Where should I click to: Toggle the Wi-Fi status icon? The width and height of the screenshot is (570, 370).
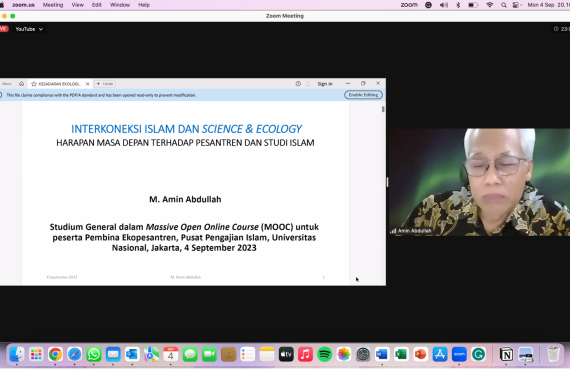[490, 5]
